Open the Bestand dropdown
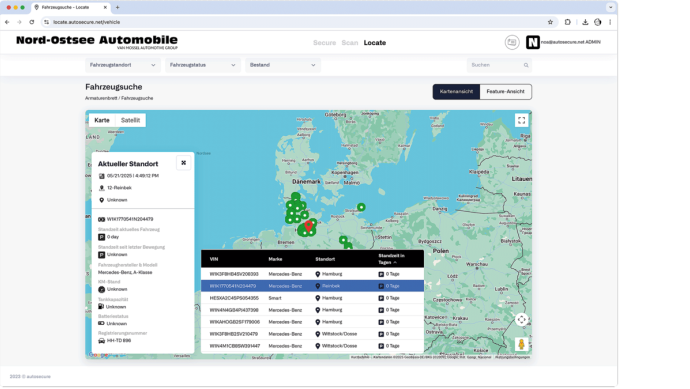Image resolution: width=690 pixels, height=389 pixels. tap(283, 65)
